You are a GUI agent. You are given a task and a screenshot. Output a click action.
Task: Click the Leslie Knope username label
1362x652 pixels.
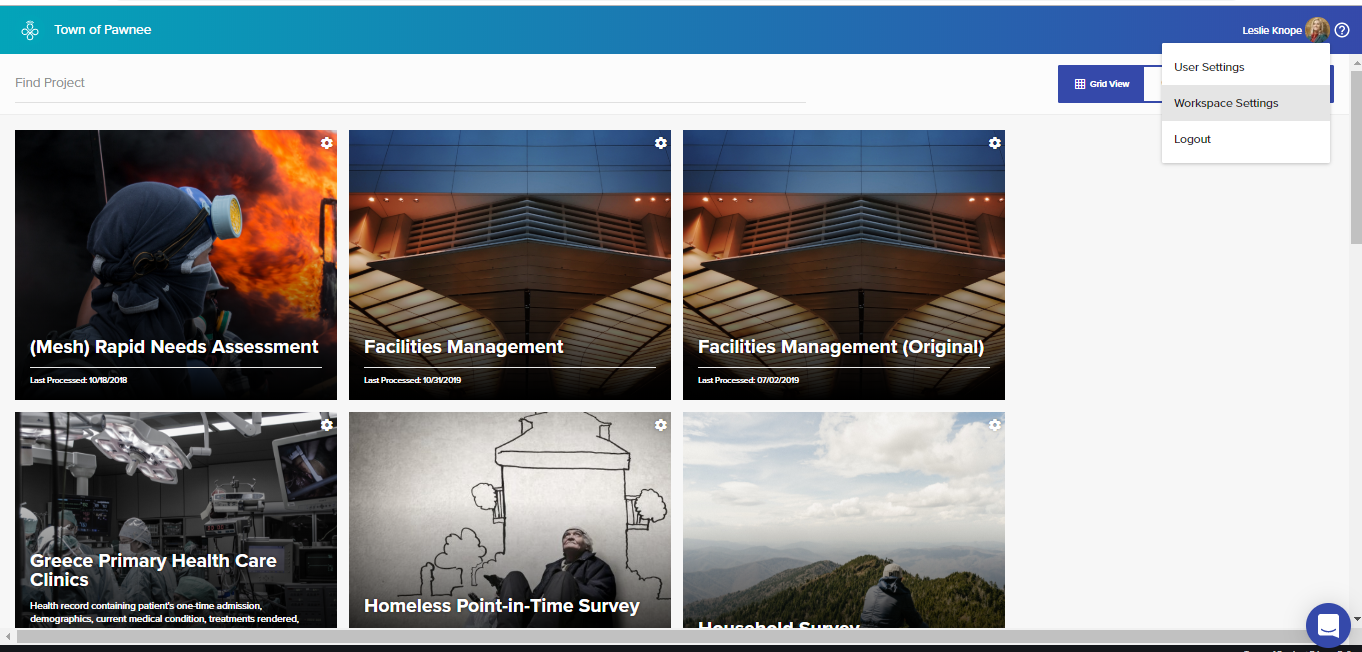point(1272,30)
